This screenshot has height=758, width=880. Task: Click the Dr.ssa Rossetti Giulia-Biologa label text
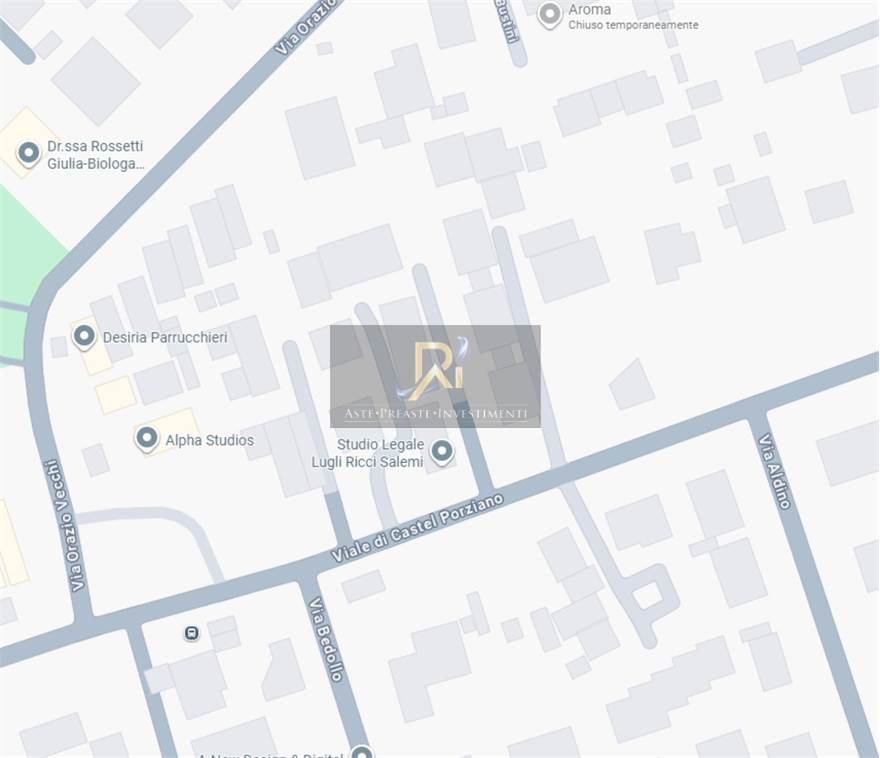(95, 155)
